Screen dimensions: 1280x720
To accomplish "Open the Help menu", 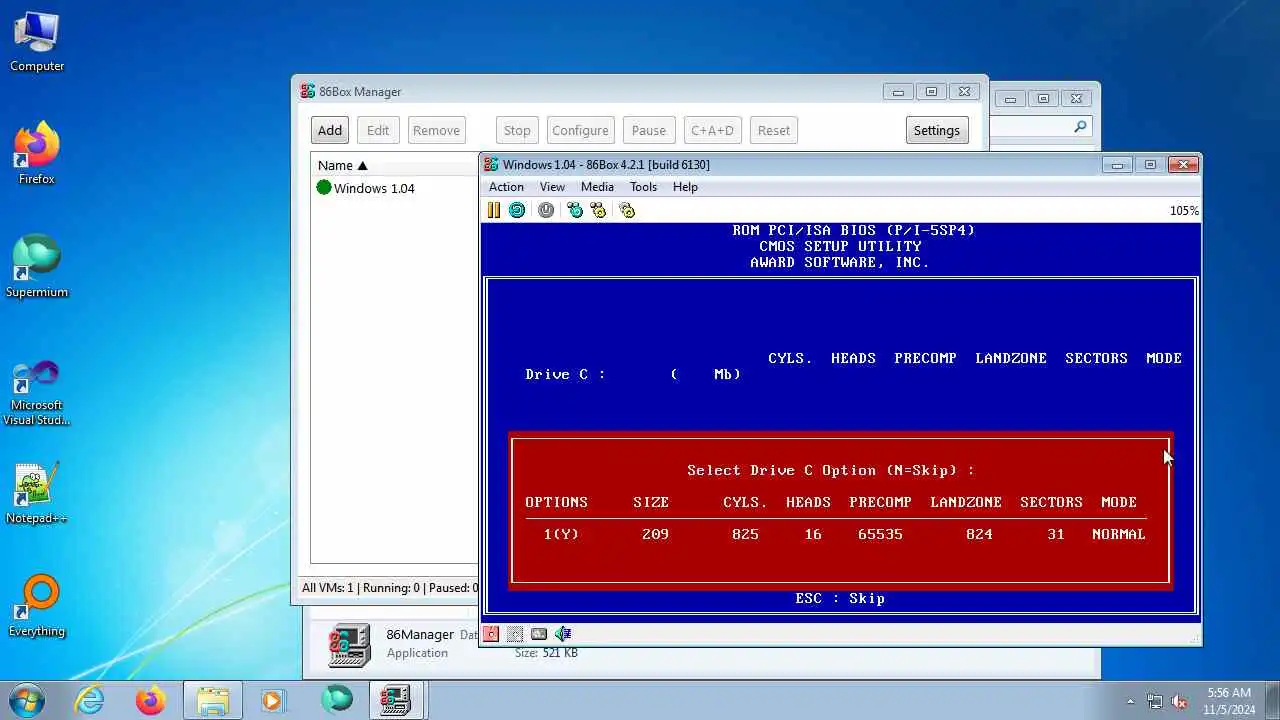I will pyautogui.click(x=685, y=187).
